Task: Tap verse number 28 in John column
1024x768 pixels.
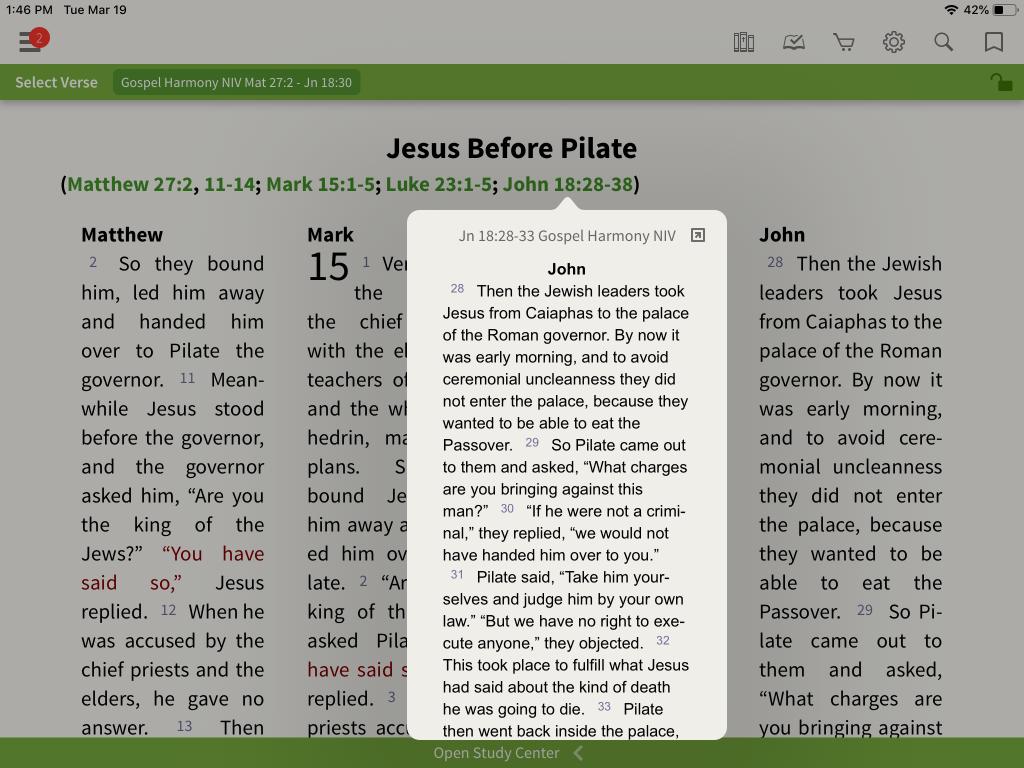Action: [x=775, y=262]
